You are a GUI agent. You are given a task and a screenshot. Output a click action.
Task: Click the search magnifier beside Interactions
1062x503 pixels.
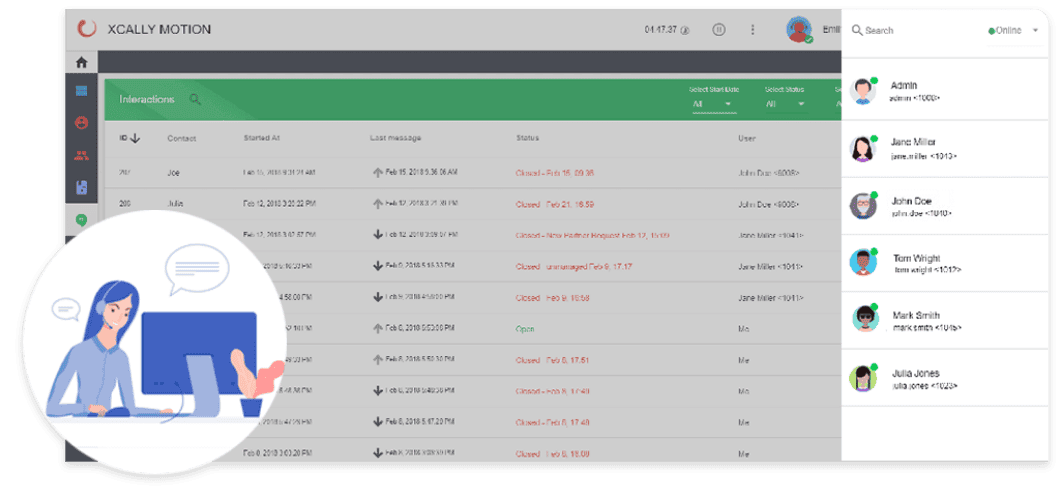click(195, 100)
